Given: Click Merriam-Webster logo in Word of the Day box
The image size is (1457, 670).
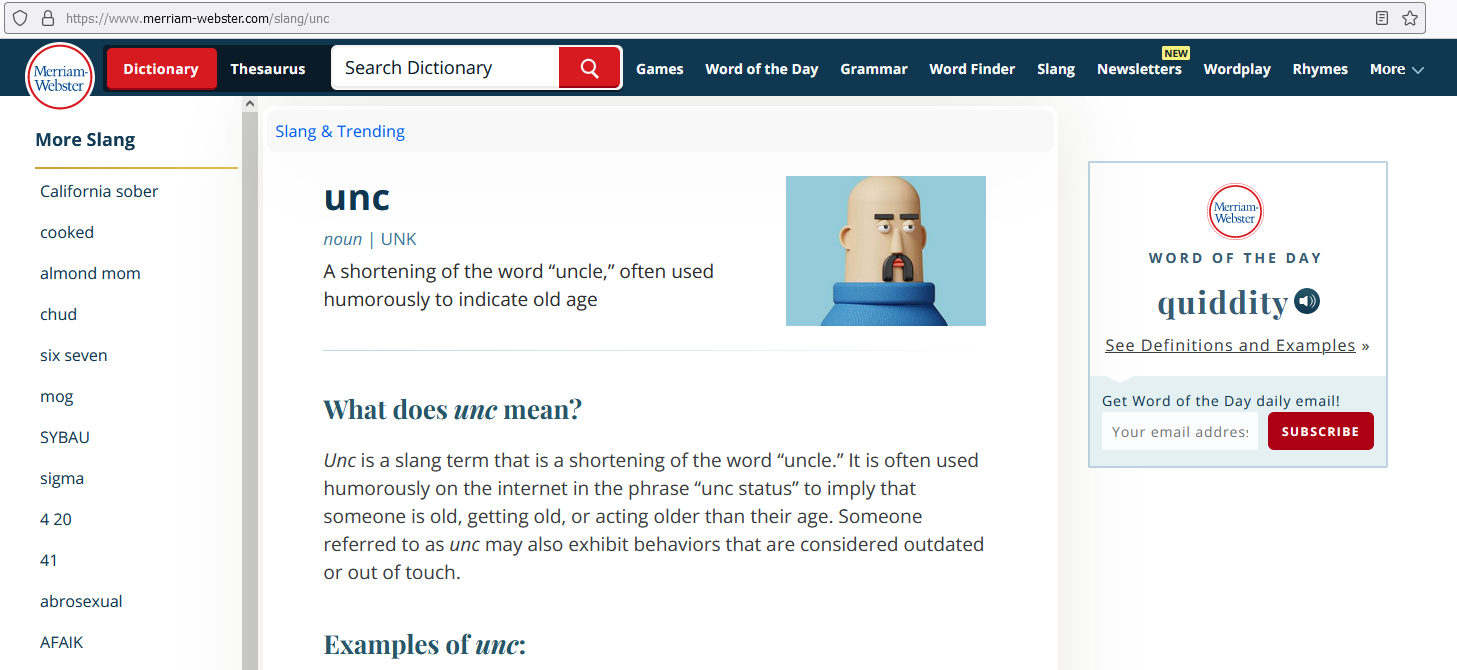Looking at the screenshot, I should coord(1235,211).
